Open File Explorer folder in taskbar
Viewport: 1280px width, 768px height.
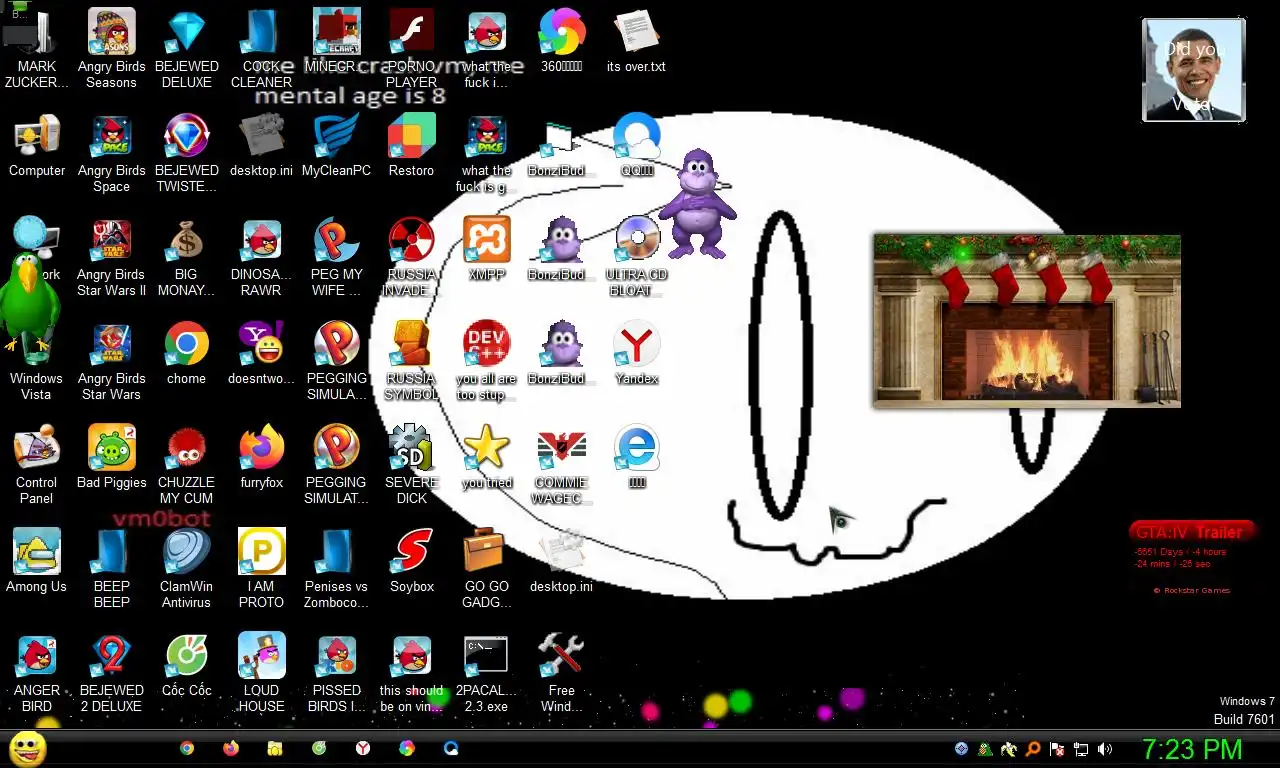275,748
